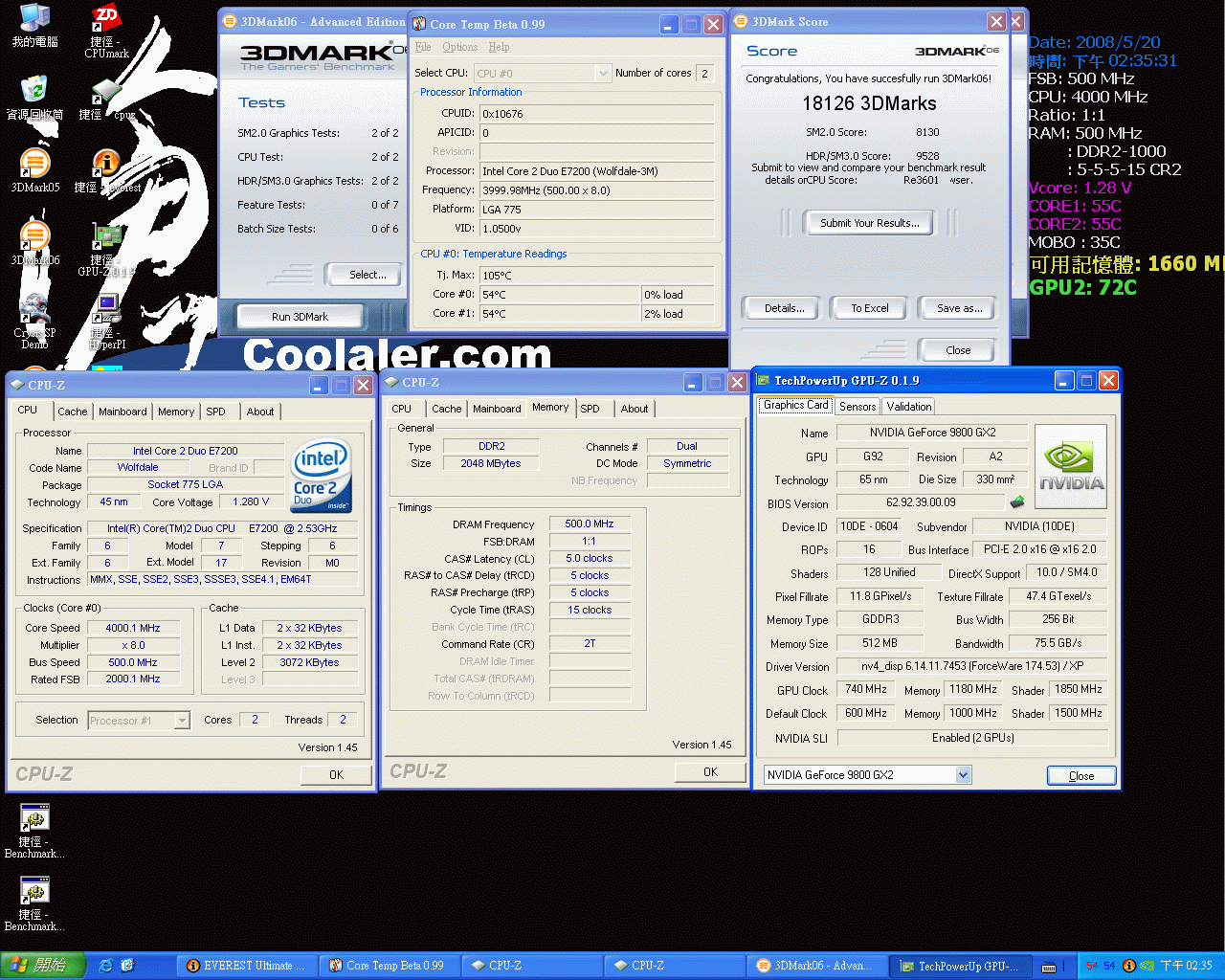Click the EVEREST tray icon
This screenshot has width=1225, height=980.
point(1129,966)
